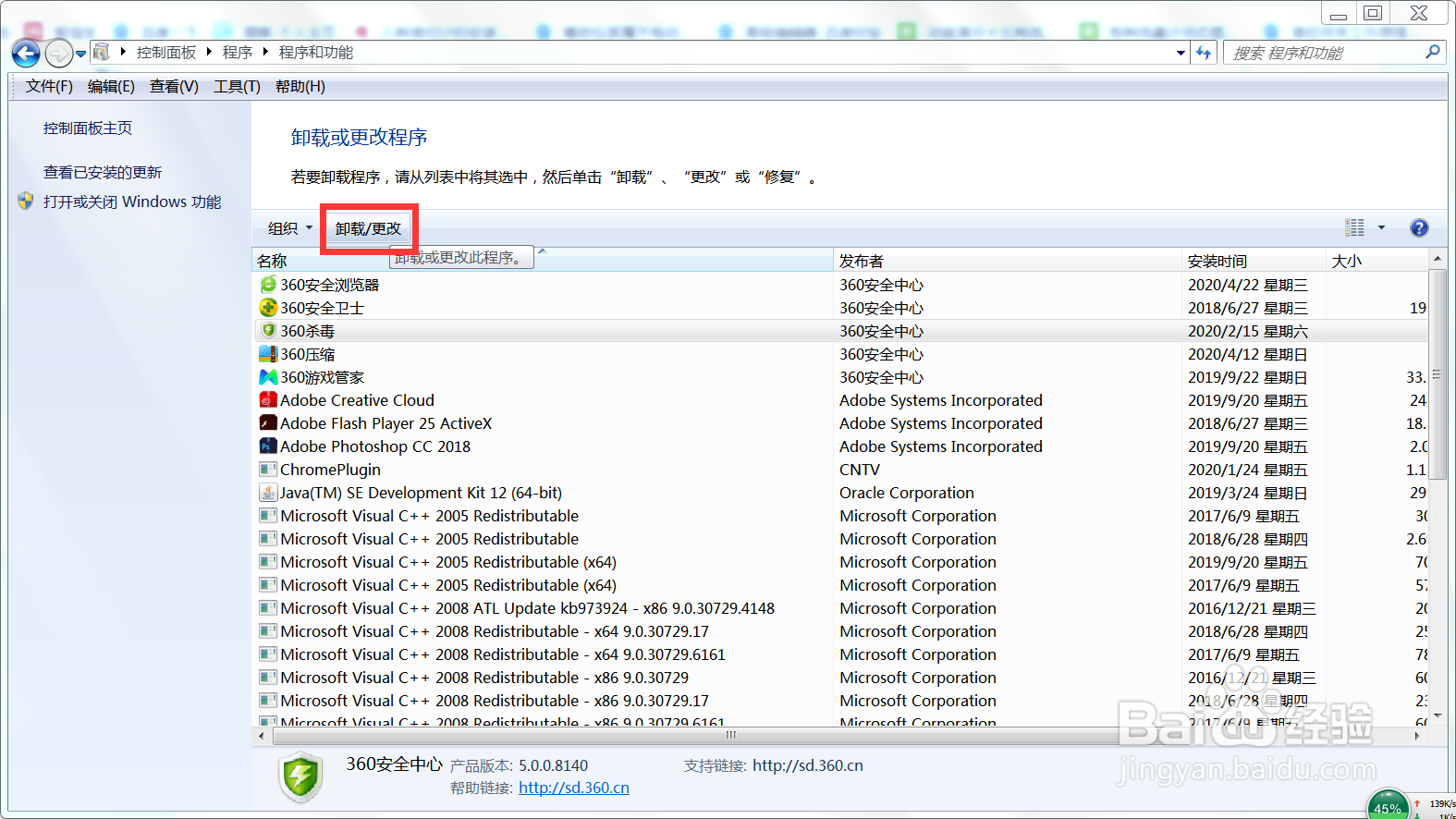This screenshot has height=819, width=1456.
Task: Click install date 2019/3/24 星期日
Action: (x=1248, y=493)
